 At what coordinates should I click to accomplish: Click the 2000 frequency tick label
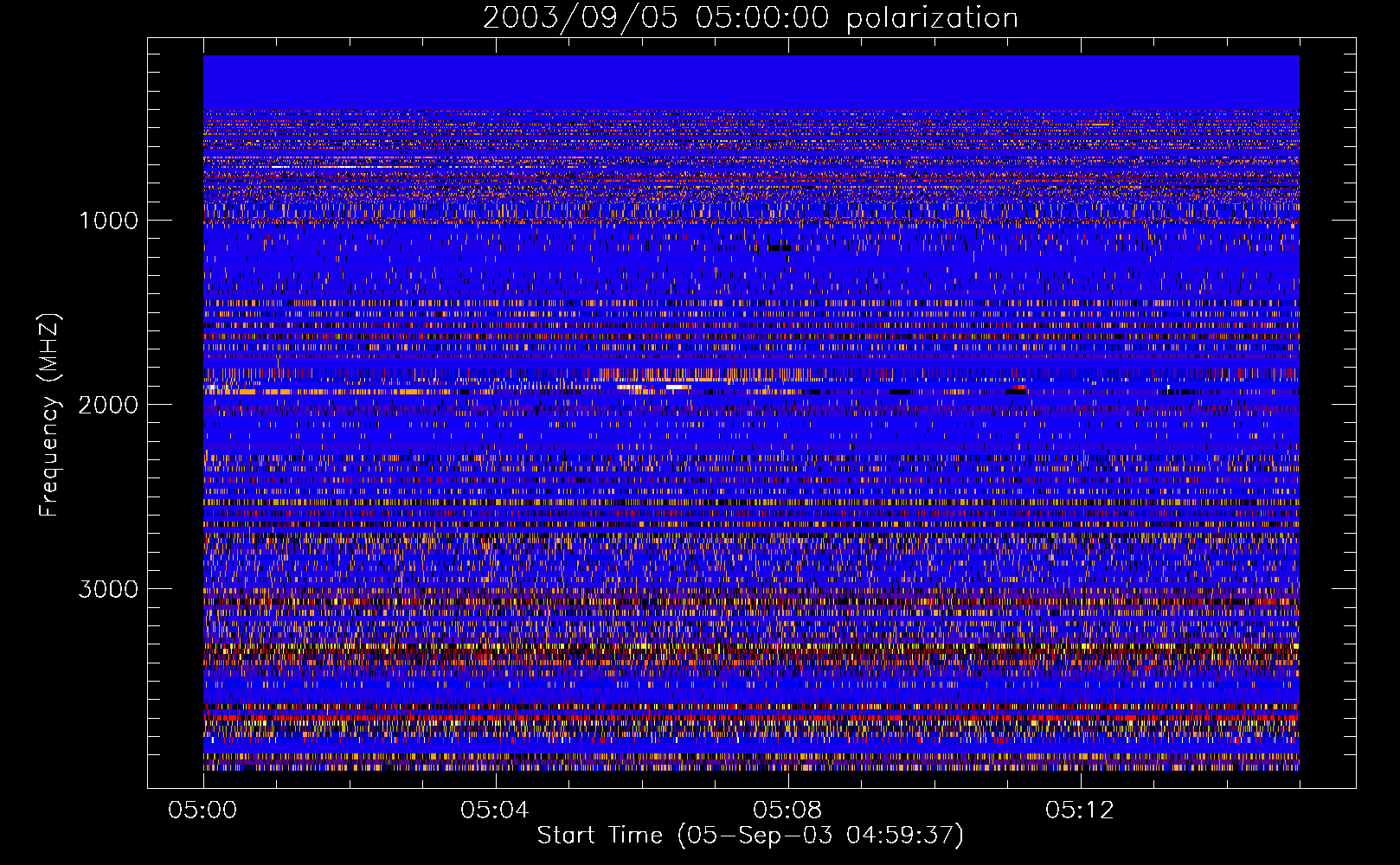tap(108, 405)
